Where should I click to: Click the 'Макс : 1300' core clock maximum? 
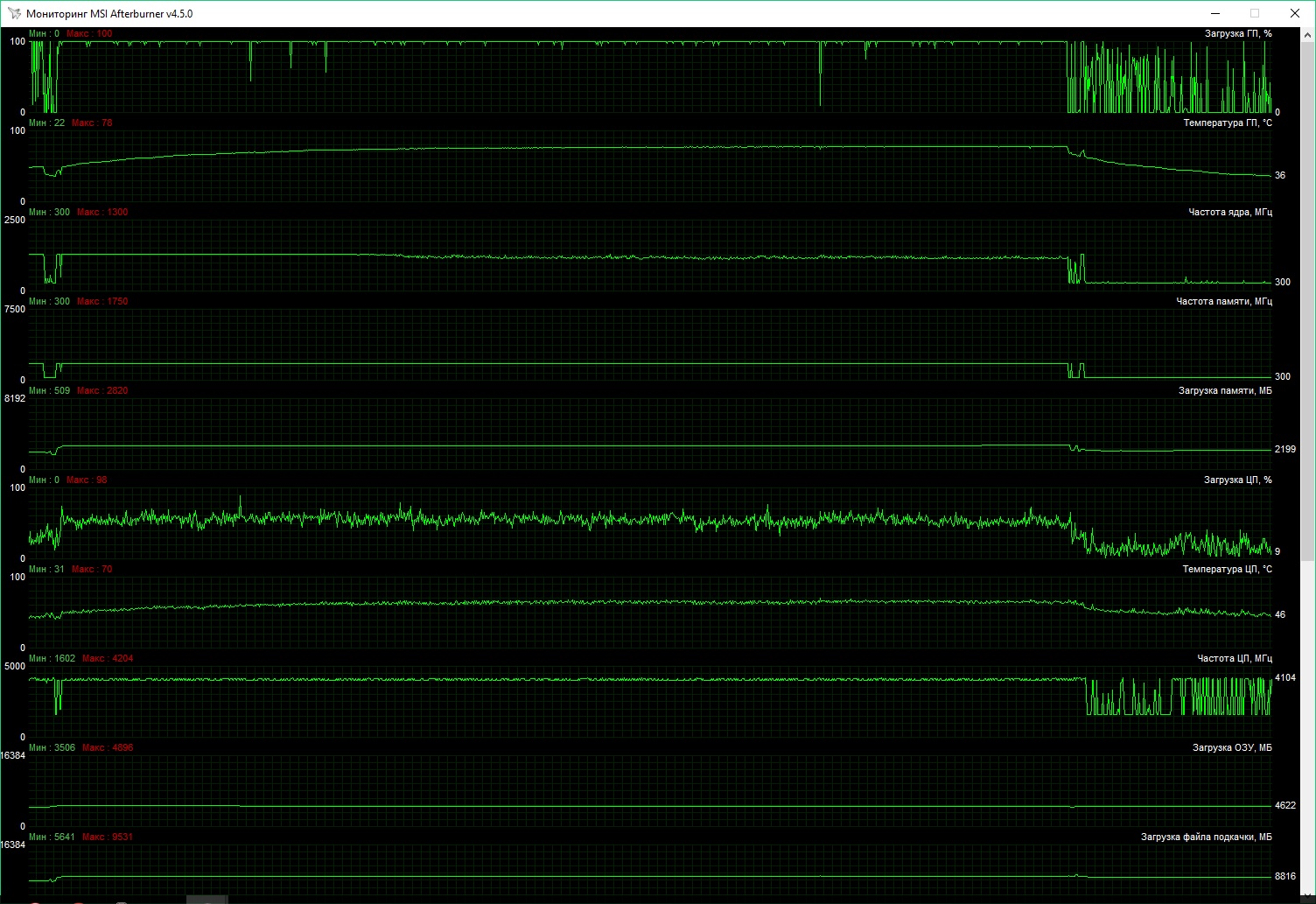tap(102, 212)
